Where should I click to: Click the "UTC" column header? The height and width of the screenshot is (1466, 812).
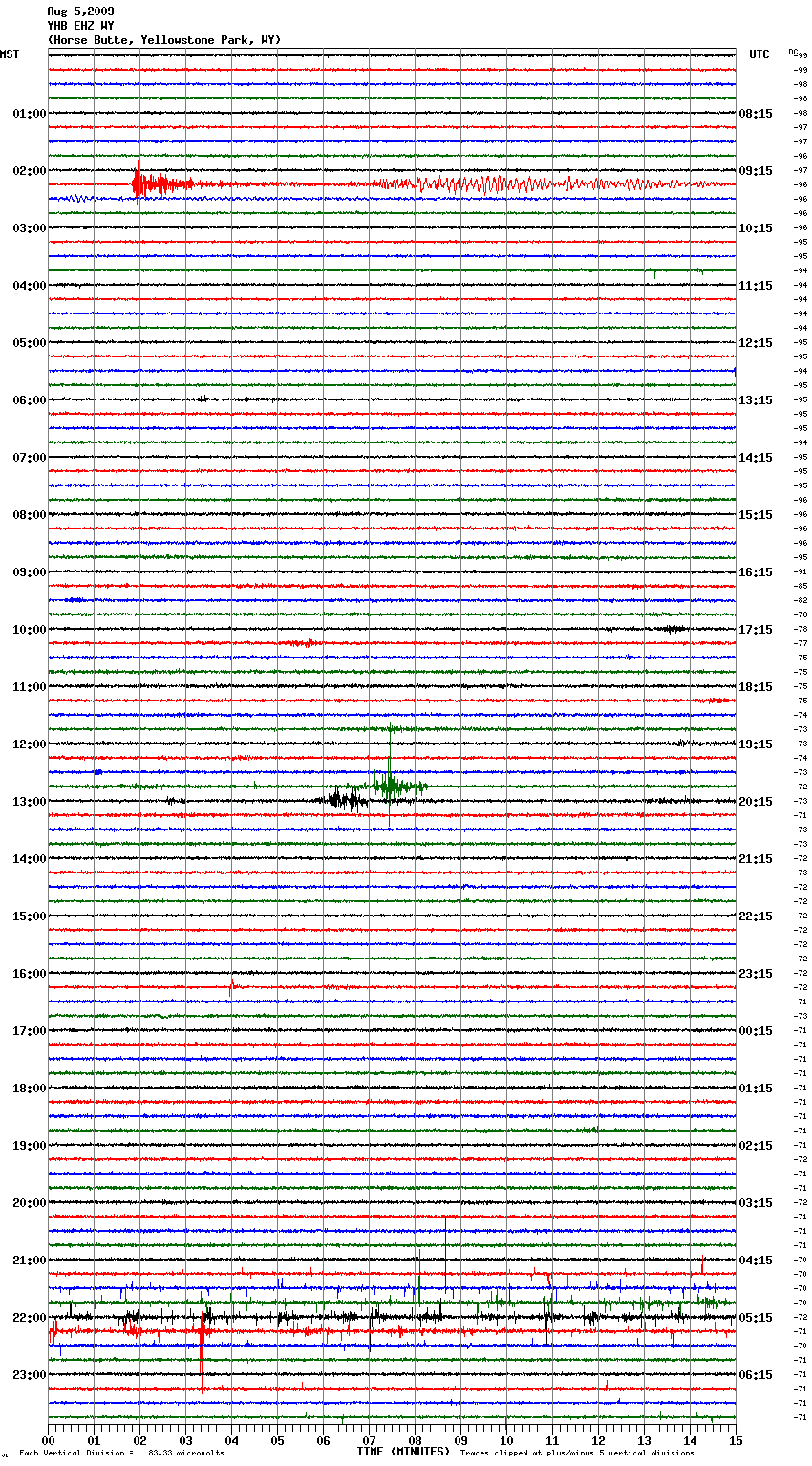coord(759,54)
